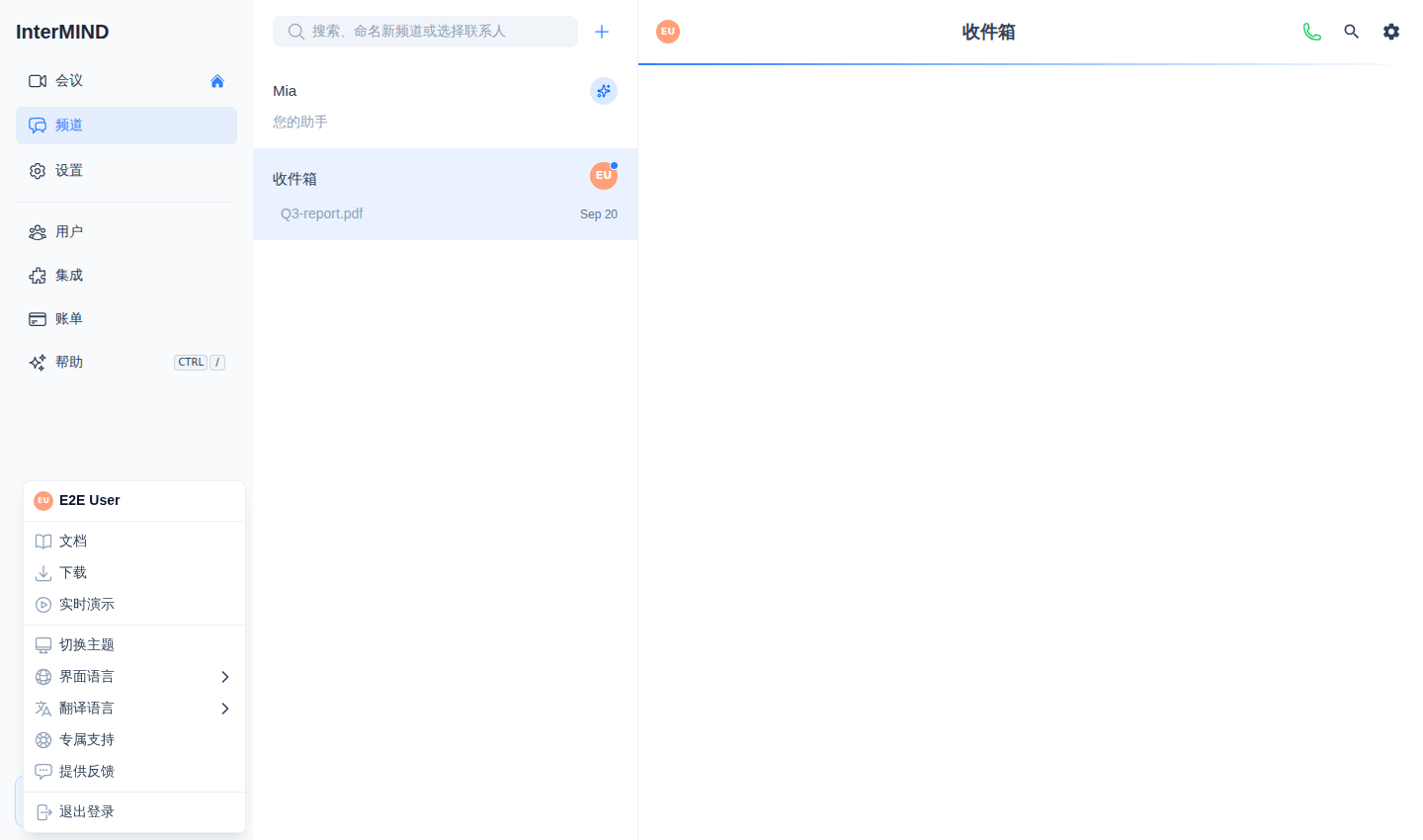Open 专属支持 support option
The width and height of the screenshot is (1423, 840).
(134, 740)
